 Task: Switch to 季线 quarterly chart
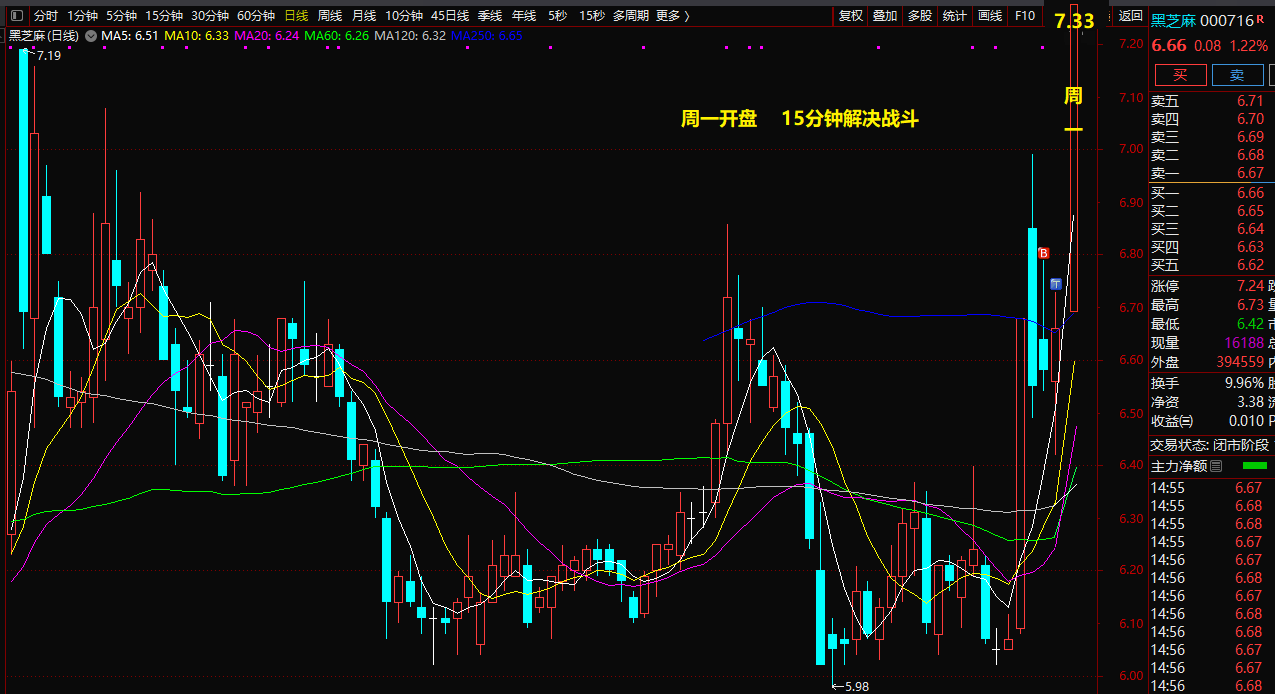click(x=490, y=16)
